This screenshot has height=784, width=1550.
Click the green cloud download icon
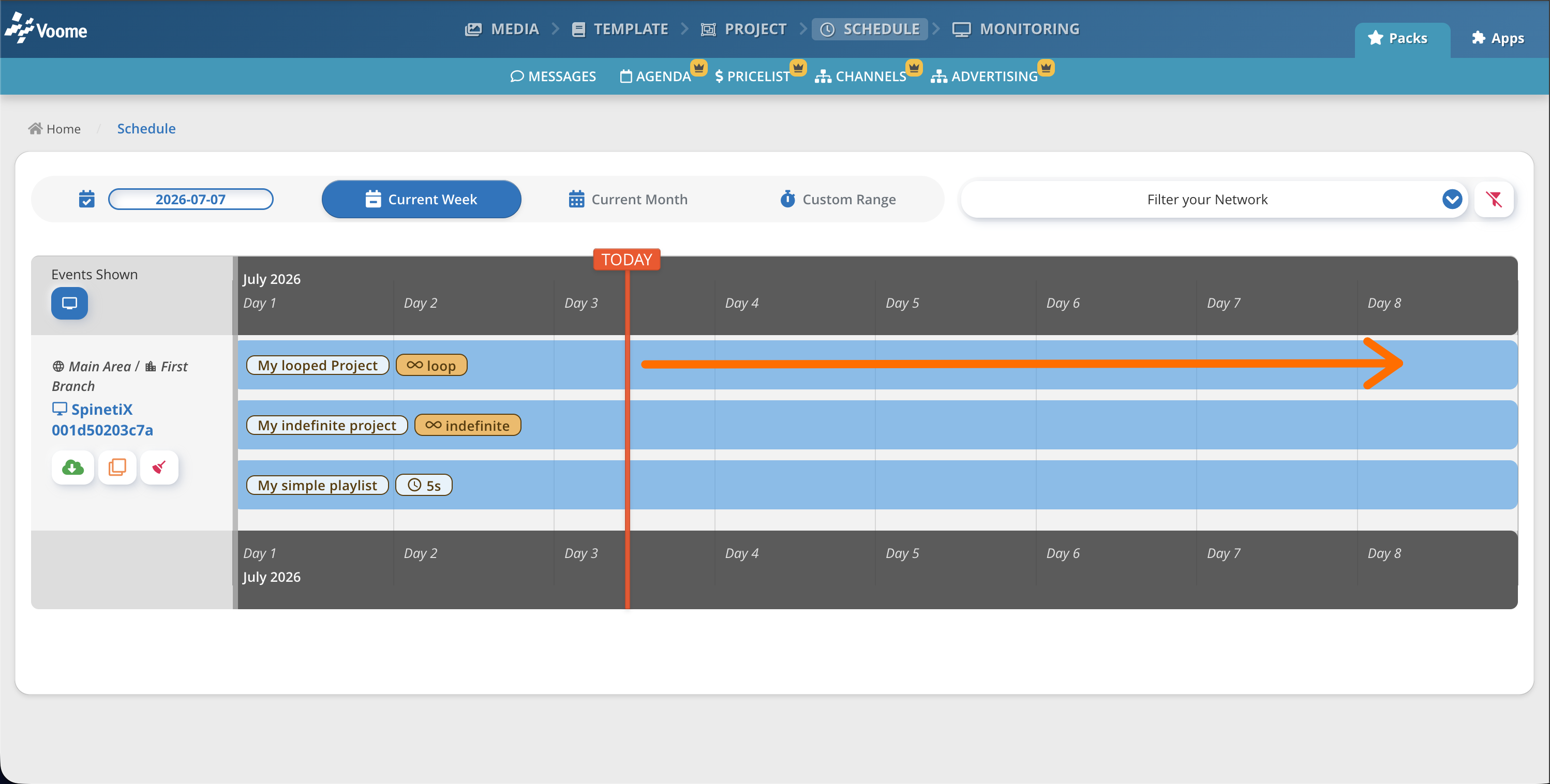[73, 468]
